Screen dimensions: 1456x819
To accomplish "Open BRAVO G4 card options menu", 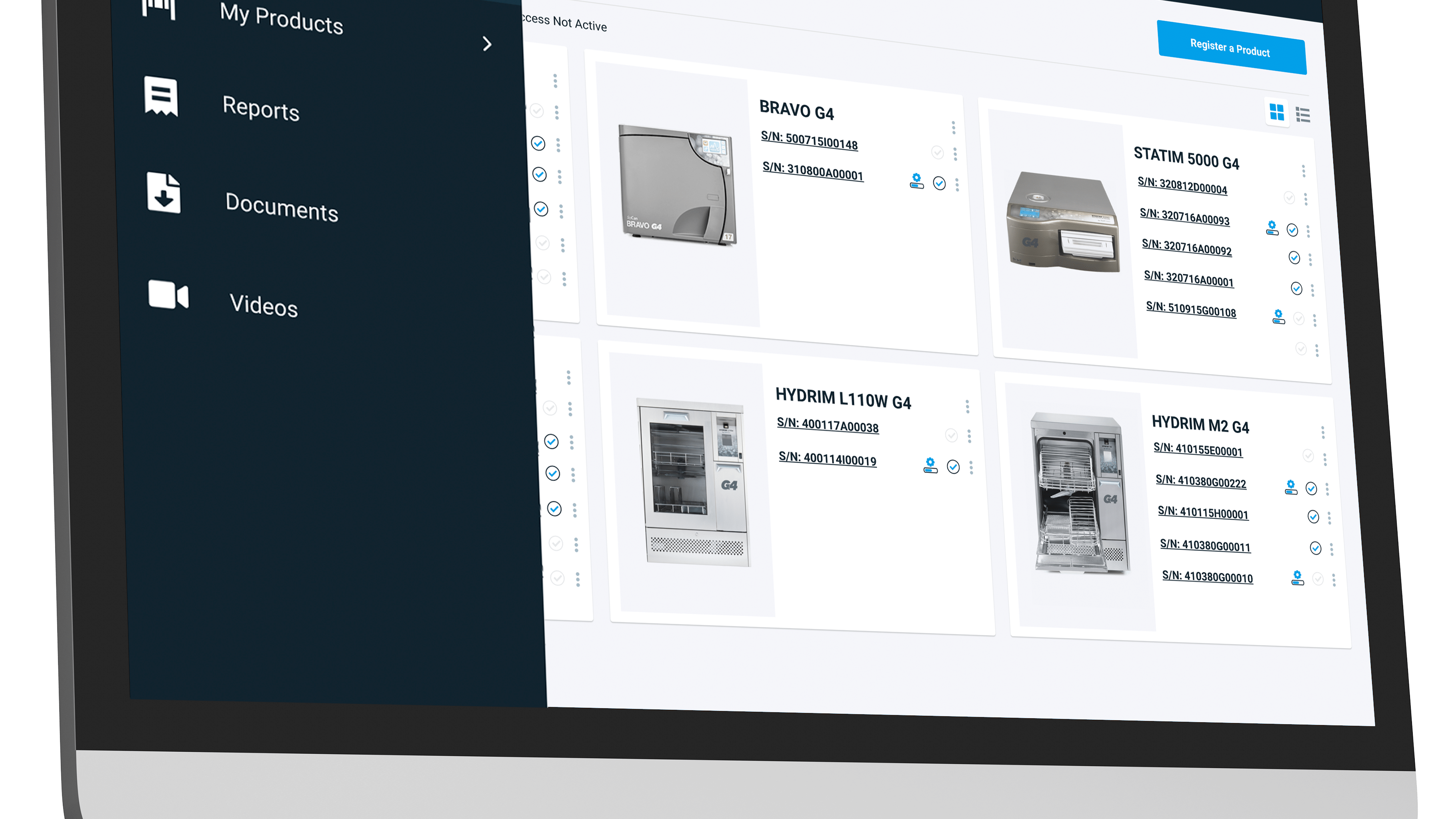I will [x=953, y=128].
